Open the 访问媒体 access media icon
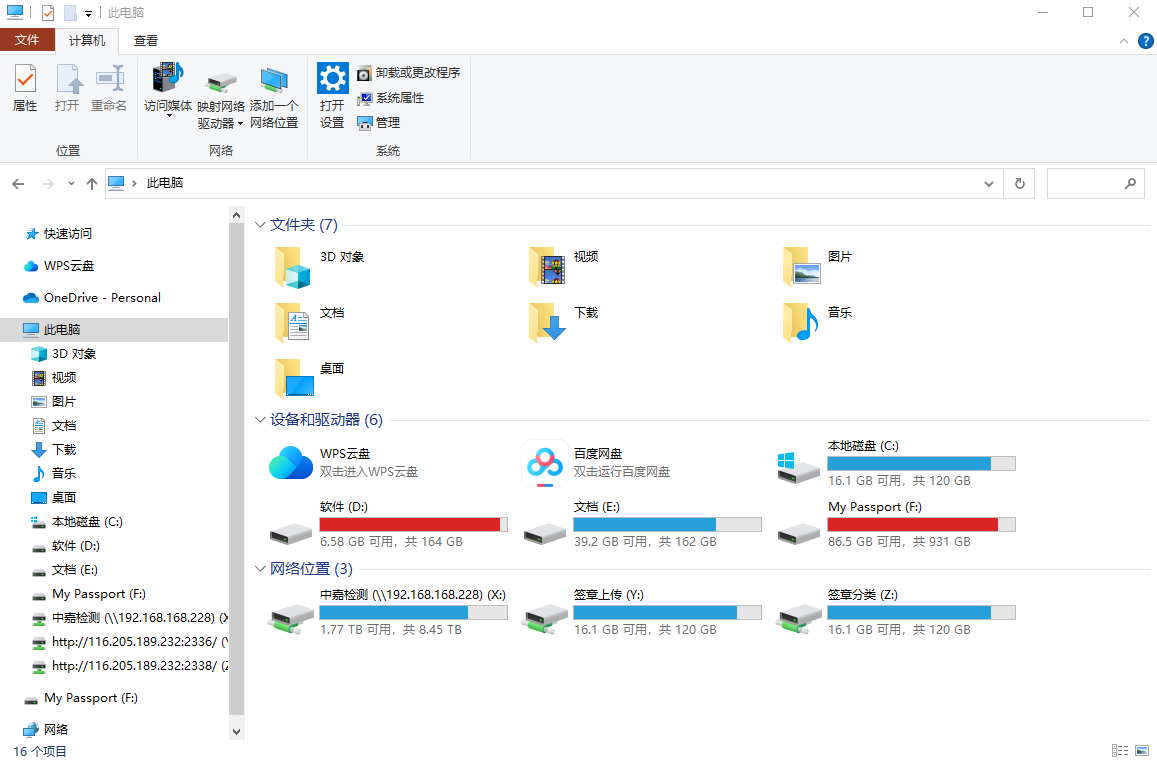The image size is (1157, 762). pyautogui.click(x=167, y=78)
